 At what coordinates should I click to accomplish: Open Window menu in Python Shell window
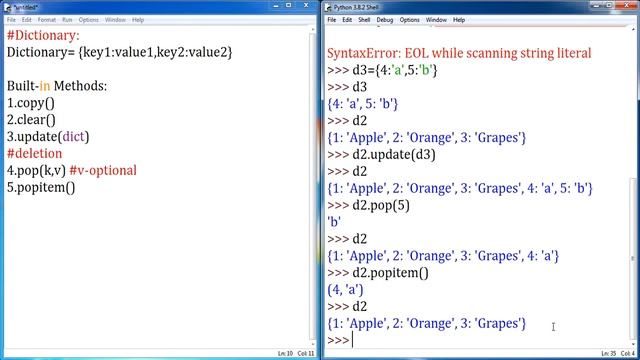pos(436,20)
